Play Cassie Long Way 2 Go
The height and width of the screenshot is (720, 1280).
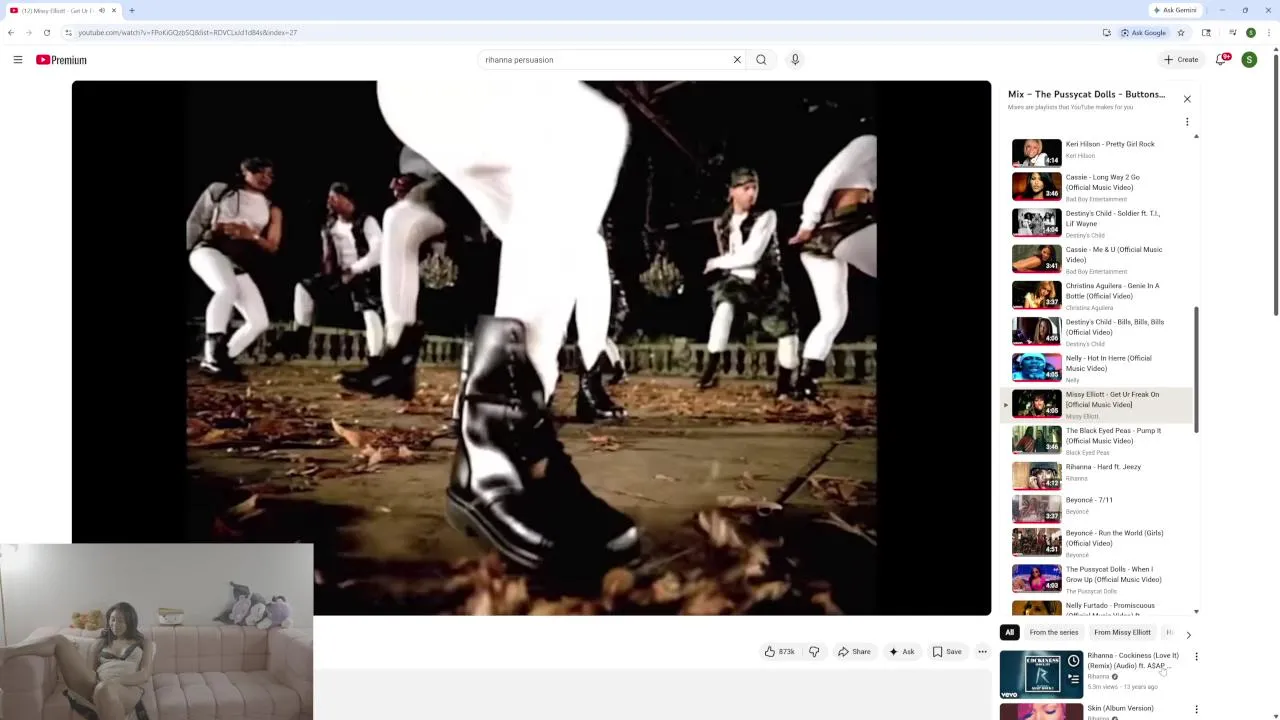1097,187
